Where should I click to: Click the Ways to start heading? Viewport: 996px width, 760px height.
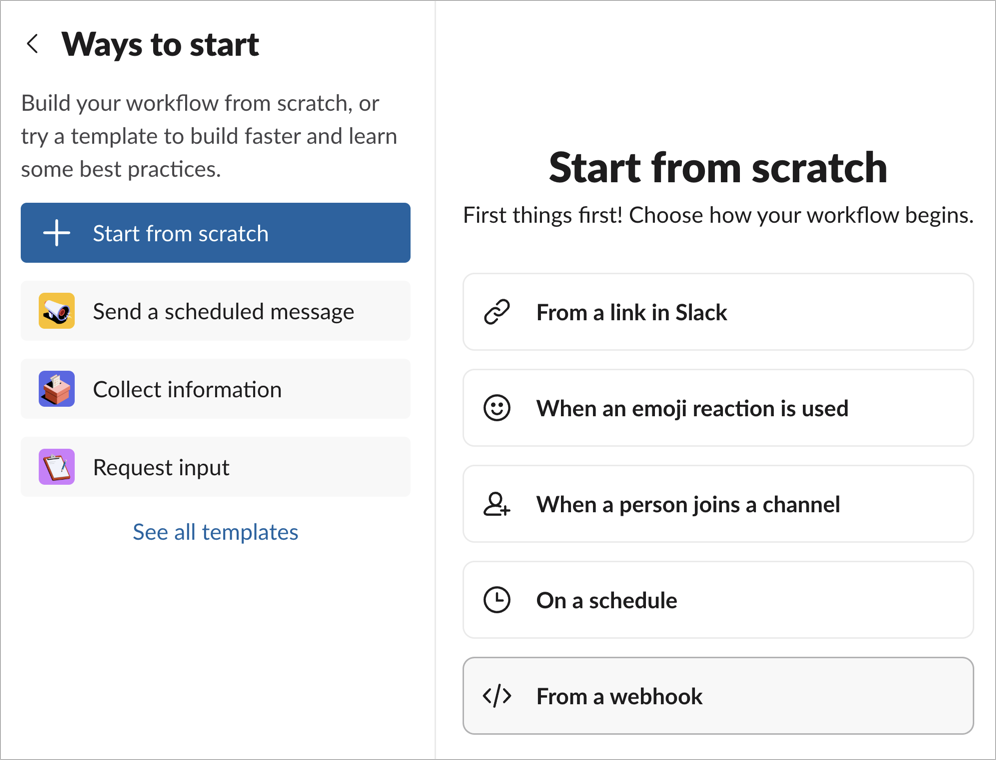pyautogui.click(x=160, y=44)
